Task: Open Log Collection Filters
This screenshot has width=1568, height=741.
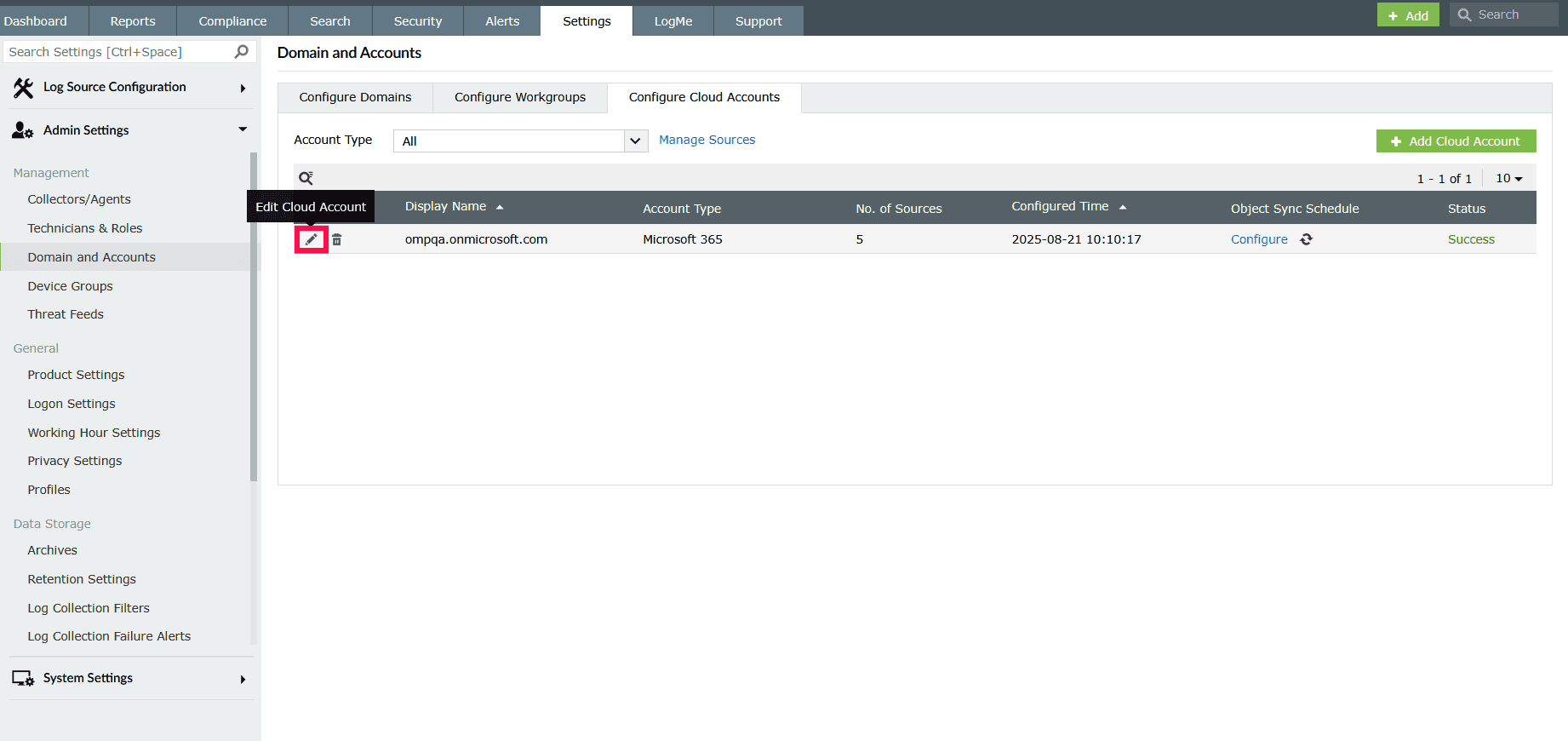Action: 89,608
